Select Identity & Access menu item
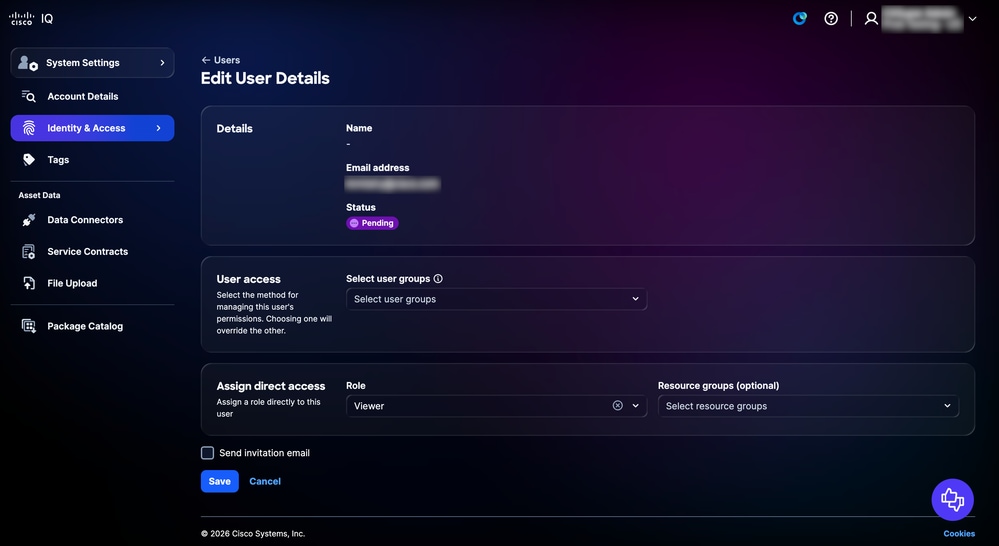999x546 pixels. coord(92,128)
